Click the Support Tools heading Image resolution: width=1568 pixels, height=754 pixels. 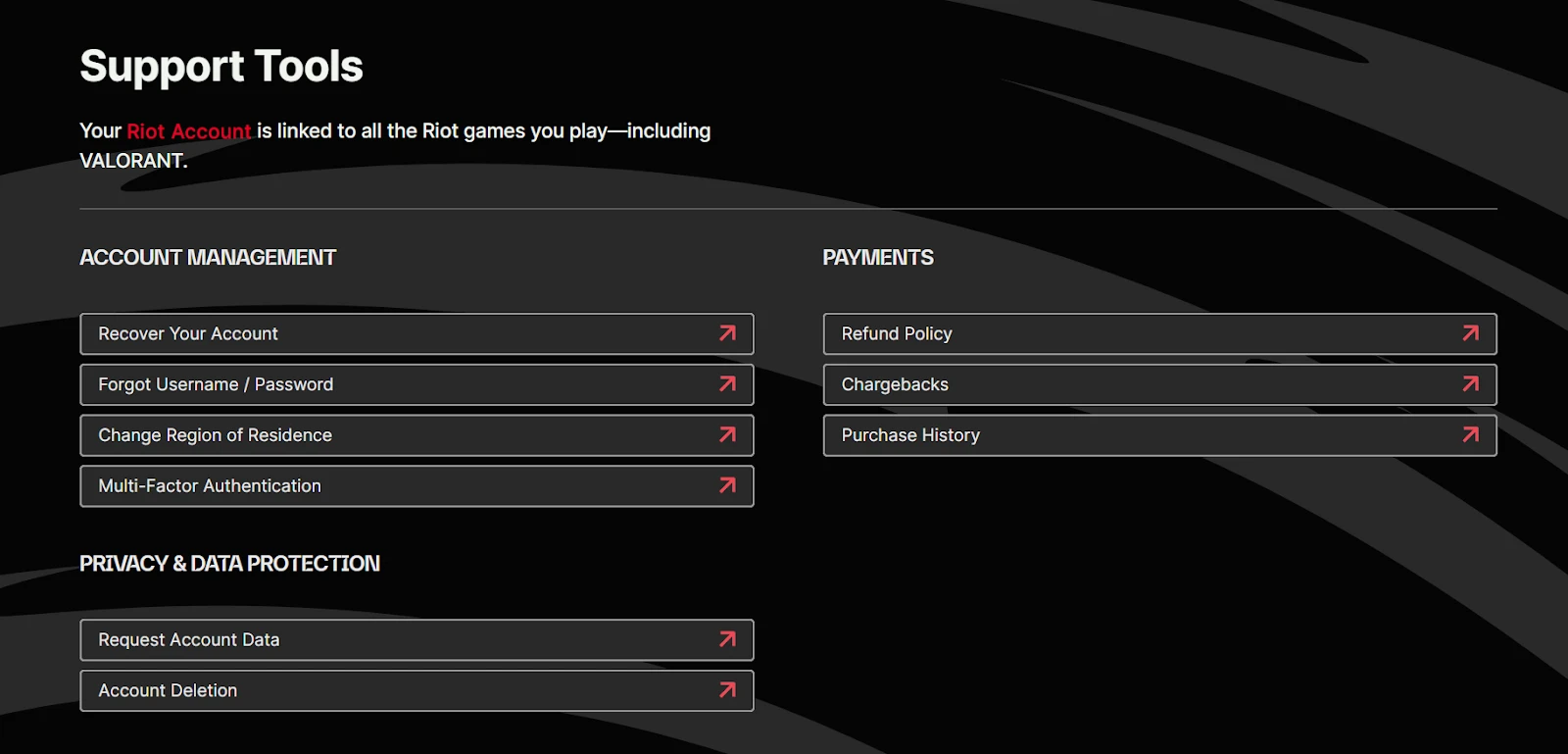221,67
